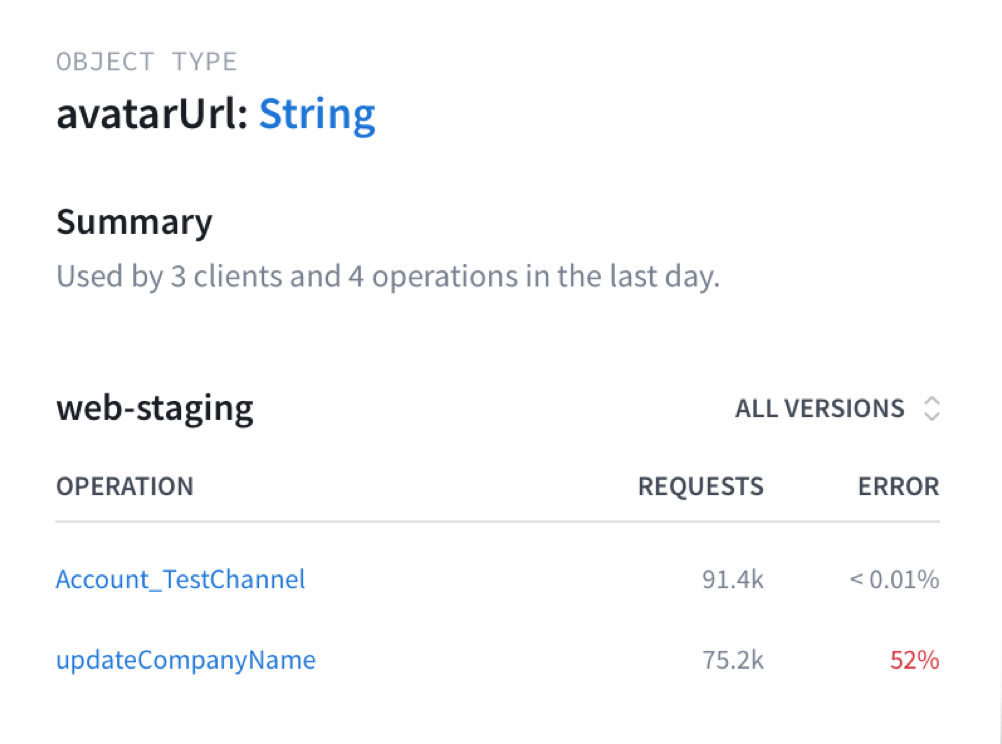Click the Summary heading
This screenshot has height=744, width=1002.
click(x=134, y=222)
